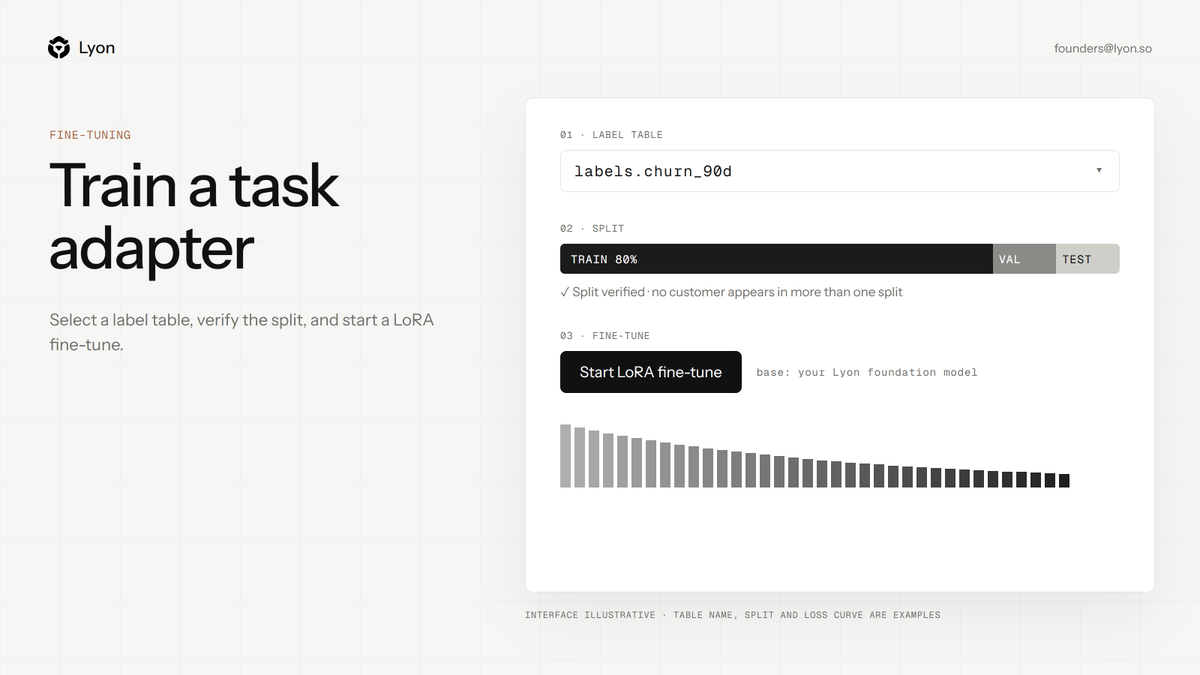
Task: Click the 'Split verified' status message
Action: pos(731,292)
